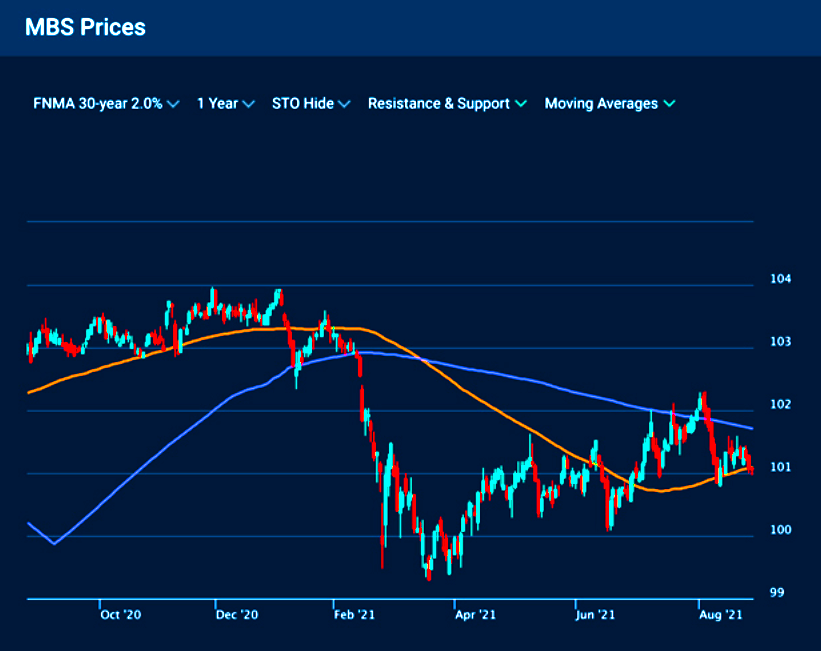
Task: Expand the 1 Year timeframe selector
Action: point(225,104)
